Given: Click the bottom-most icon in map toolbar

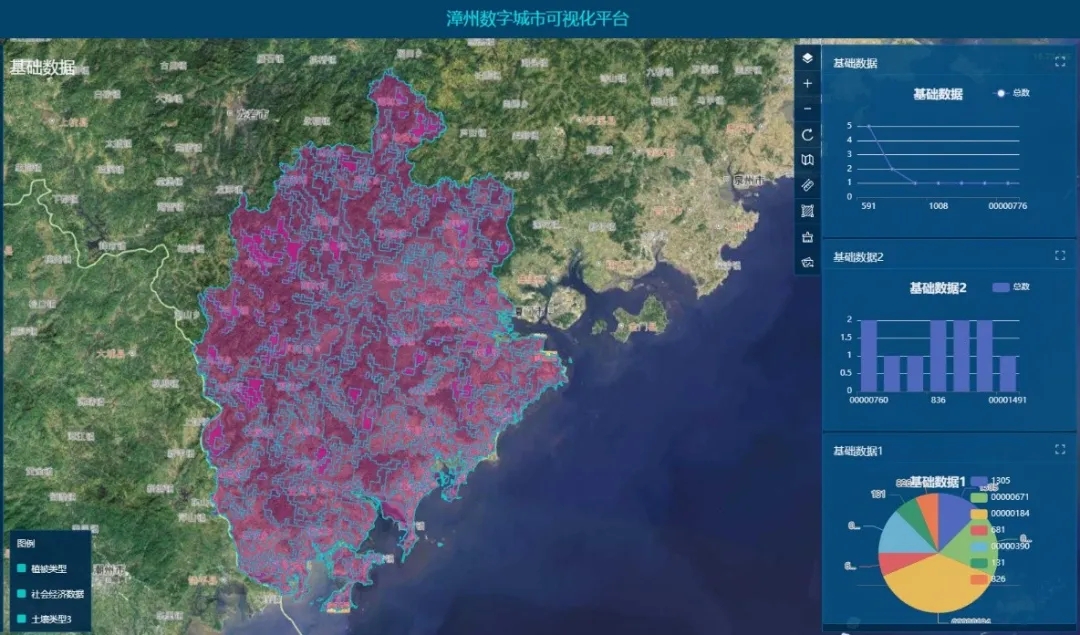Looking at the screenshot, I should tap(808, 262).
